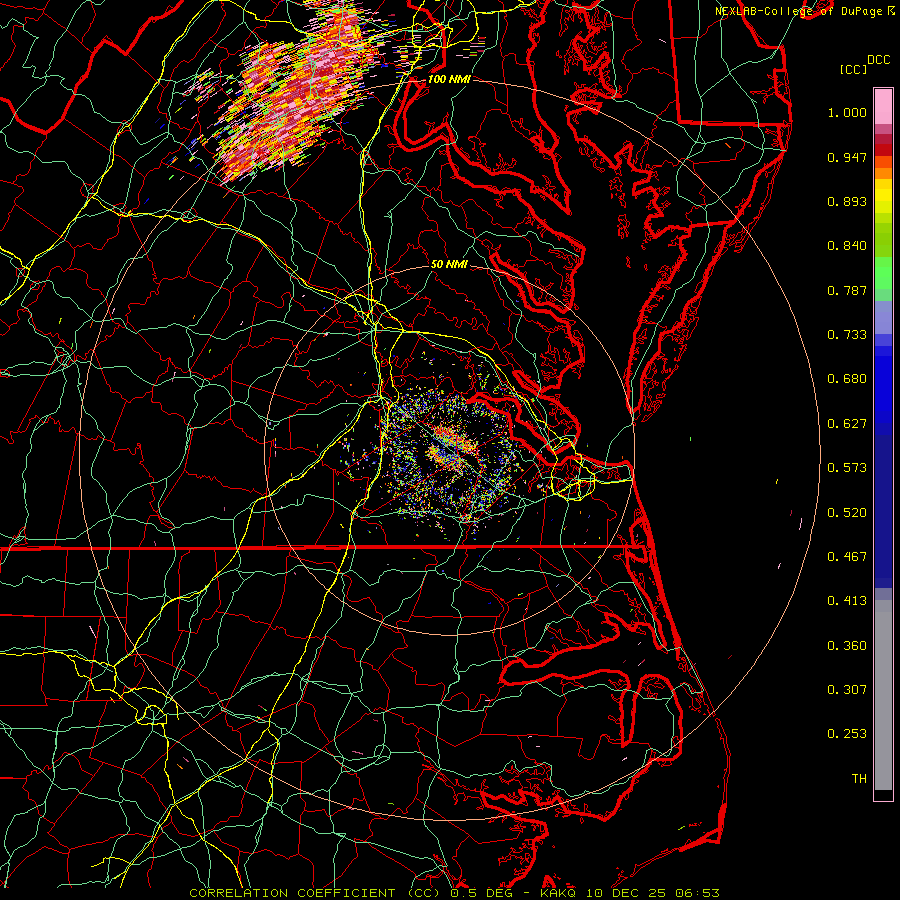Image resolution: width=900 pixels, height=900 pixels.
Task: Click the 0.253 color scale value
Action: point(847,734)
